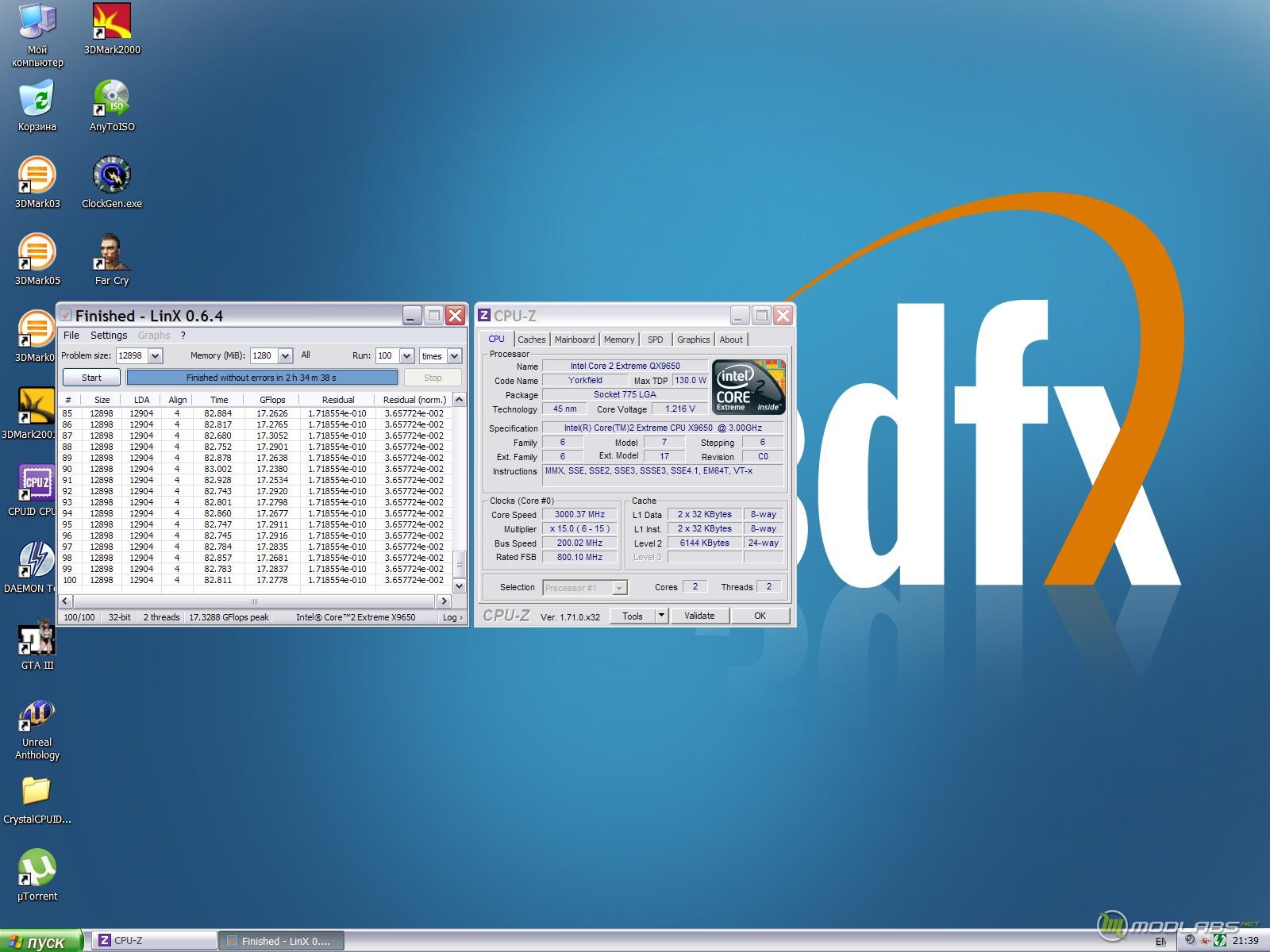Open the µTorrent desktop shortcut
This screenshot has height=952, width=1270.
37,869
